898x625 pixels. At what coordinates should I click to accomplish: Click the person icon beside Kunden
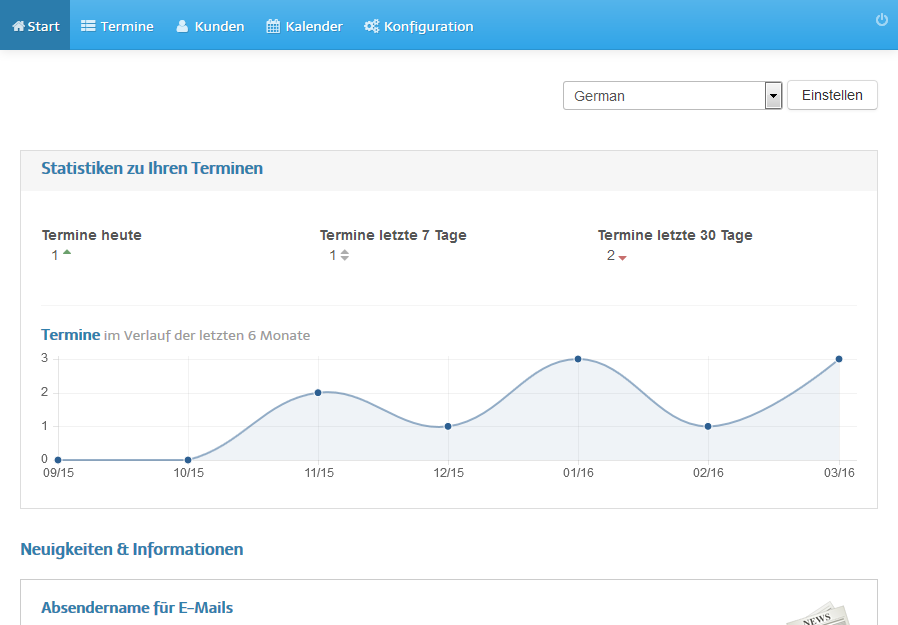[182, 26]
